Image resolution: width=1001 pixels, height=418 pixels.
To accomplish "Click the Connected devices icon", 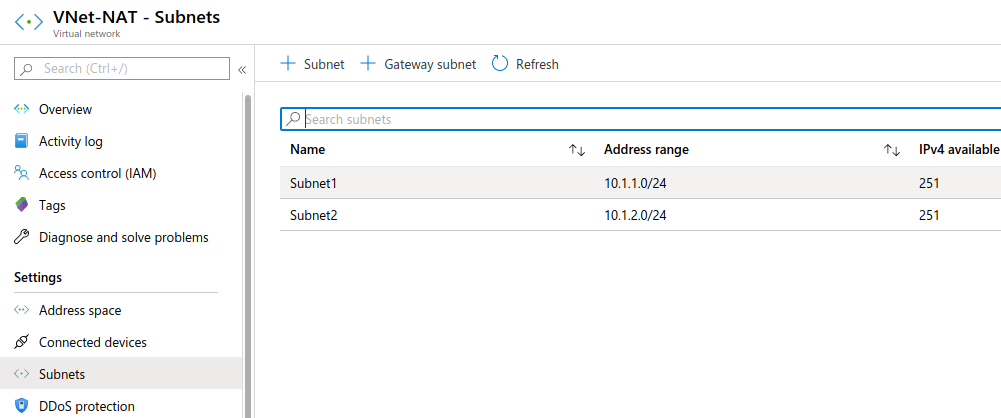I will (21, 342).
